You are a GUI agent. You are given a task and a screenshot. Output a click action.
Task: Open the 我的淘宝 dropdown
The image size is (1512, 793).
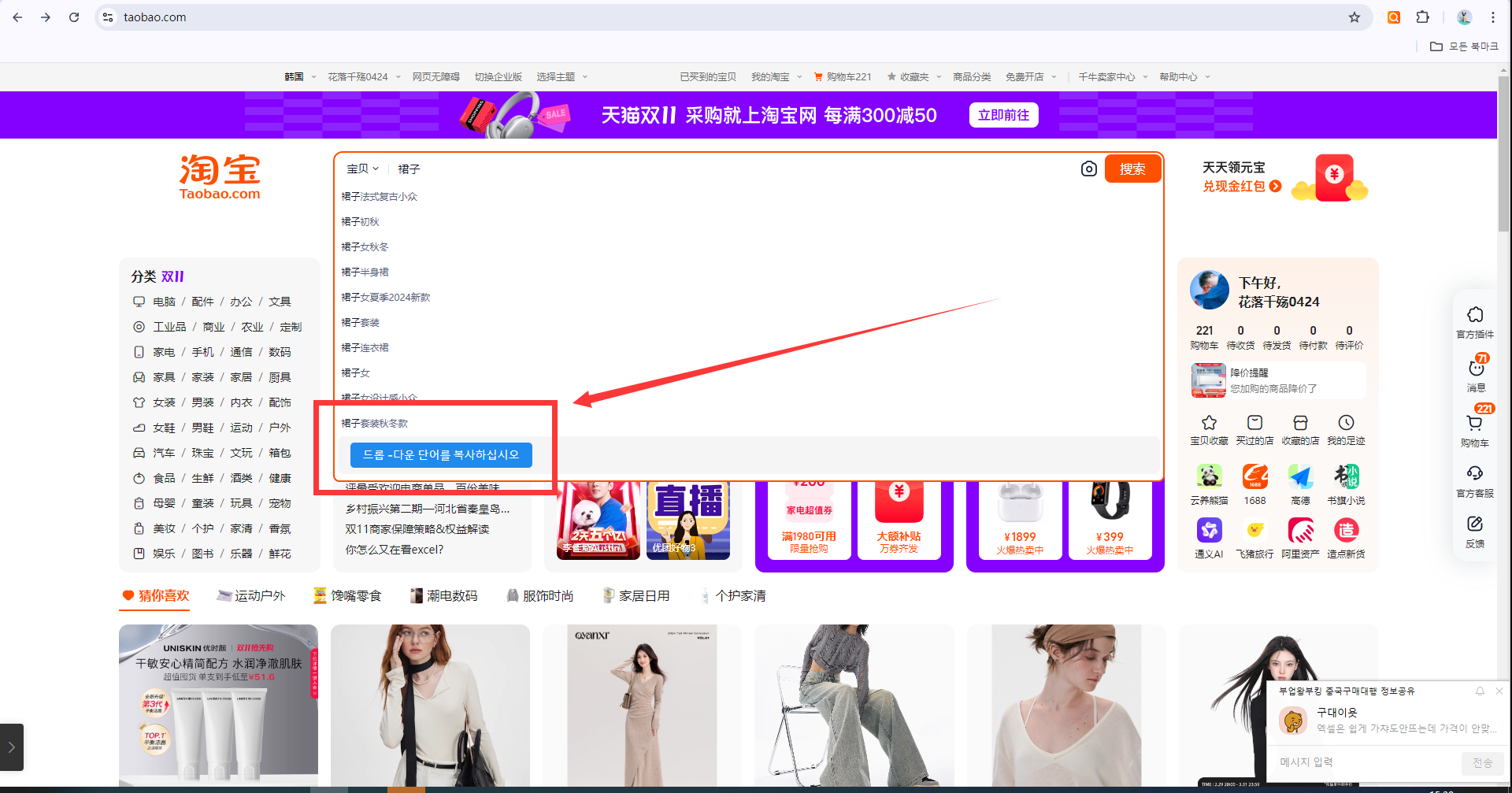pyautogui.click(x=776, y=76)
